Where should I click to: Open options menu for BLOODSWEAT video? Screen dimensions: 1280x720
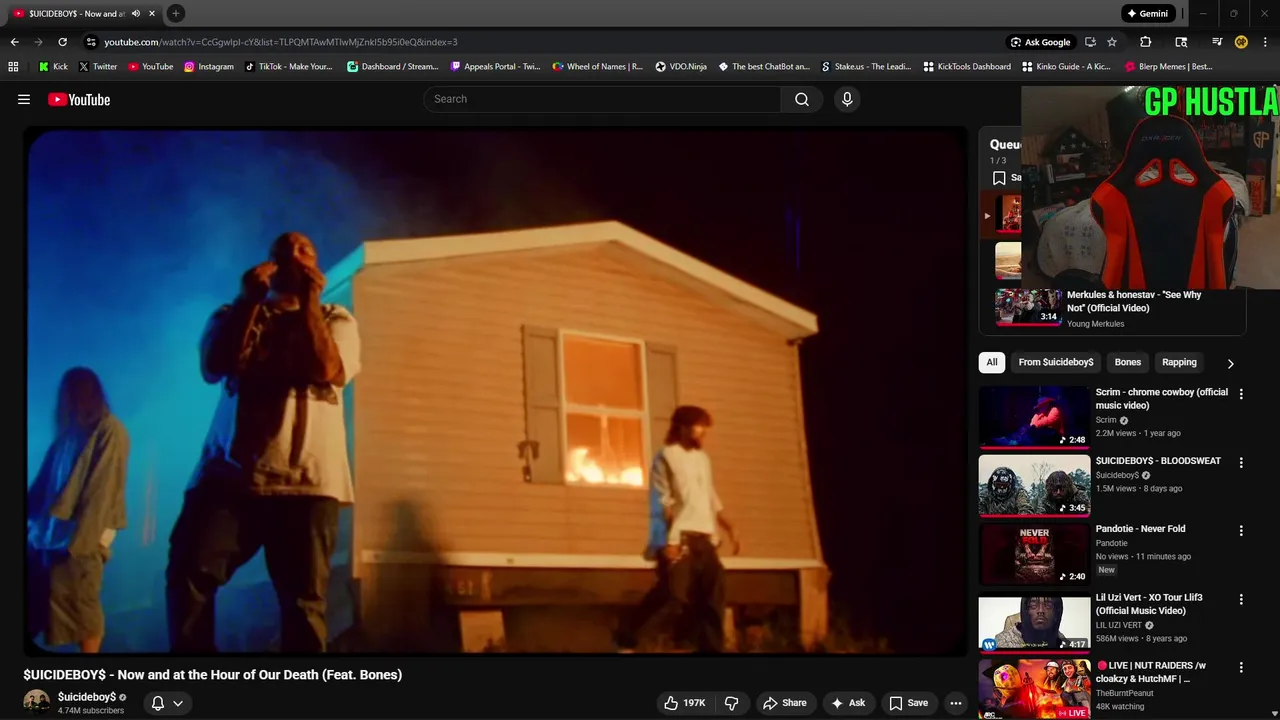pos(1241,462)
